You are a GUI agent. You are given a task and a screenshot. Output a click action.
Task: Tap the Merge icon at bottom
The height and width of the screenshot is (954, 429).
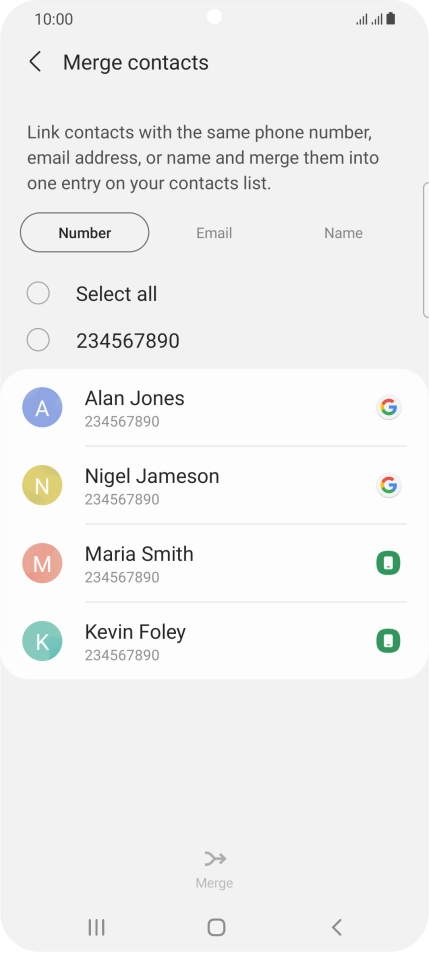[215, 858]
